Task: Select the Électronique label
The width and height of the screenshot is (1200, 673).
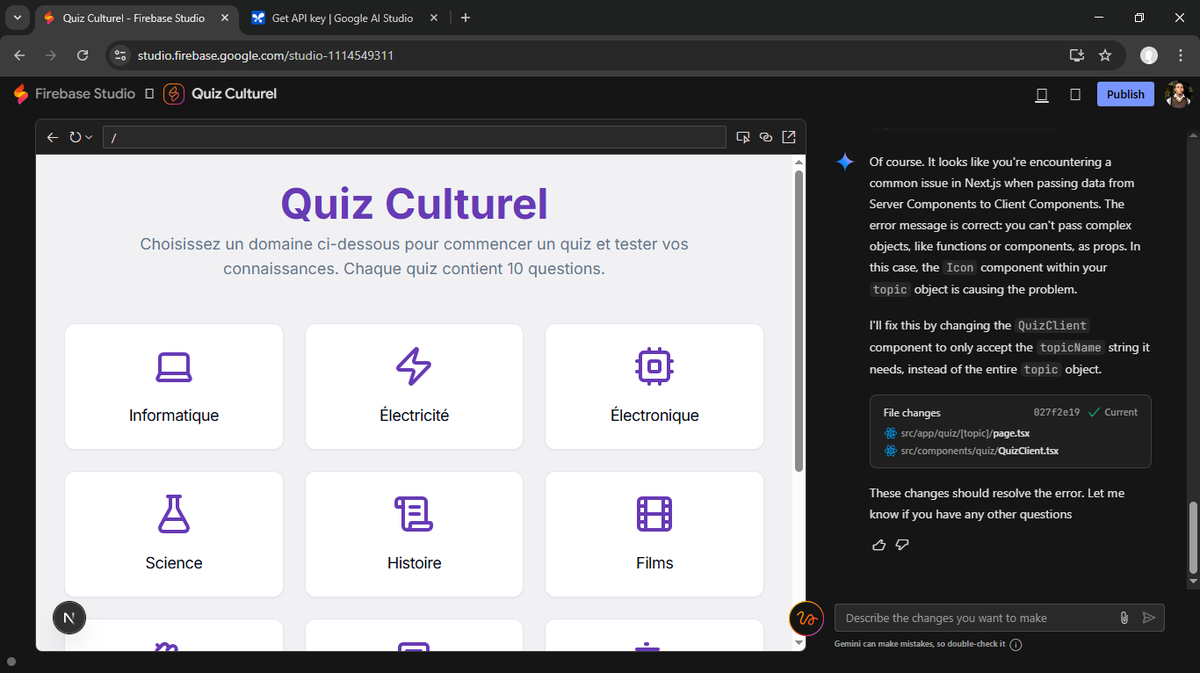Action: pyautogui.click(x=654, y=415)
